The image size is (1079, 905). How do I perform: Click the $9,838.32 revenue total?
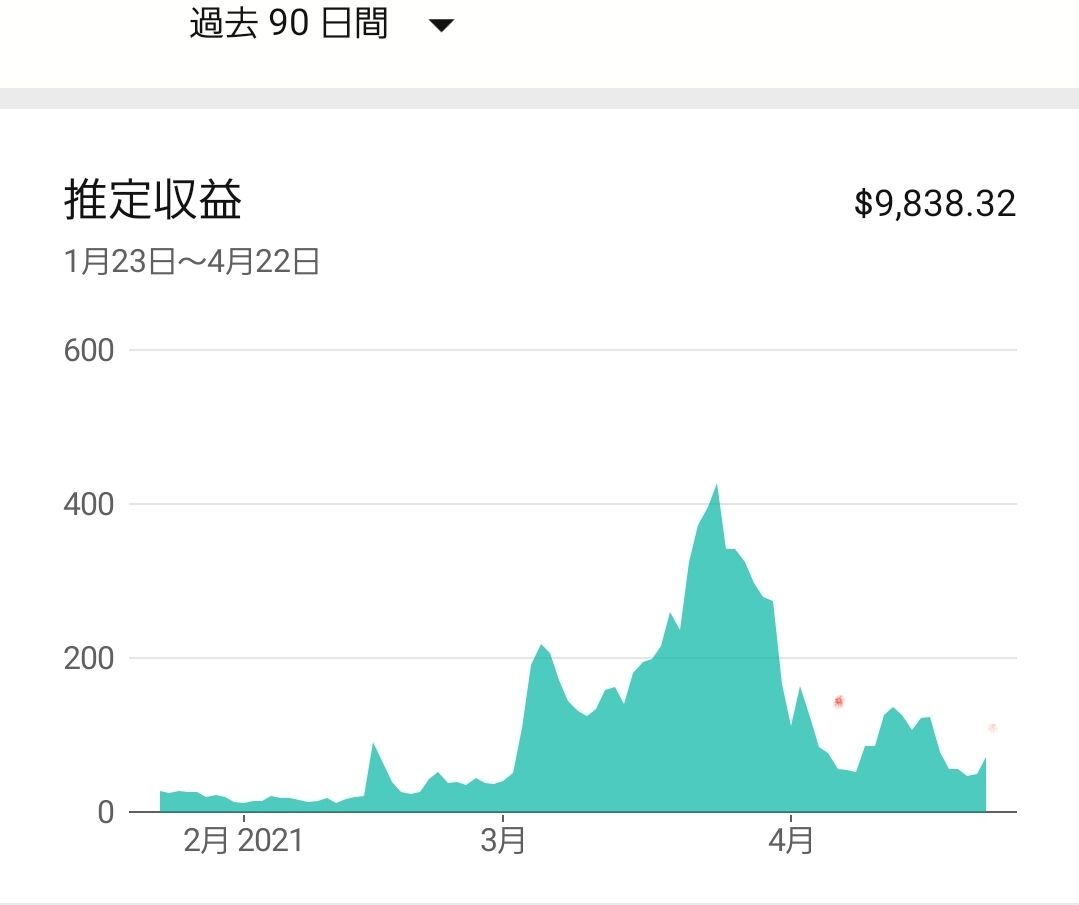[934, 203]
